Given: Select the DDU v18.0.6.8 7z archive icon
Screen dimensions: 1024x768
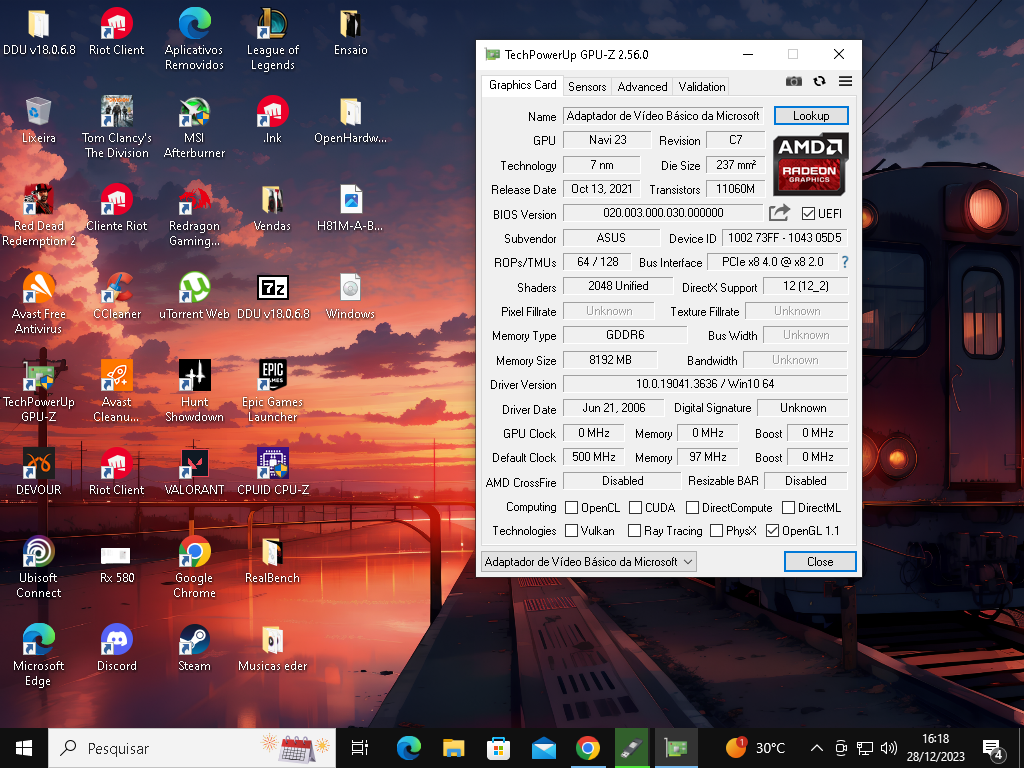Looking at the screenshot, I should 272,296.
